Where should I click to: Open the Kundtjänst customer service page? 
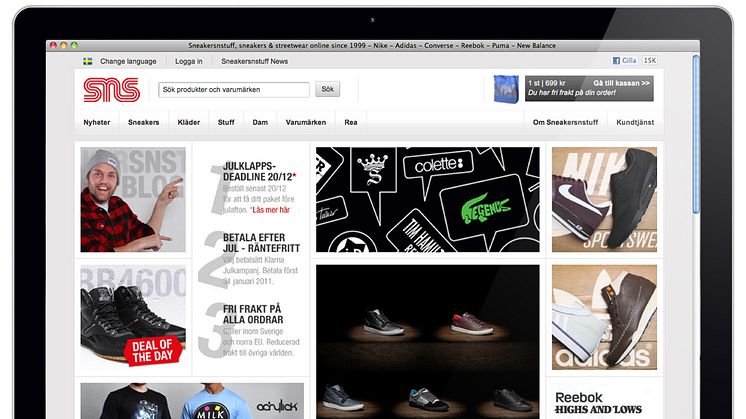point(635,122)
